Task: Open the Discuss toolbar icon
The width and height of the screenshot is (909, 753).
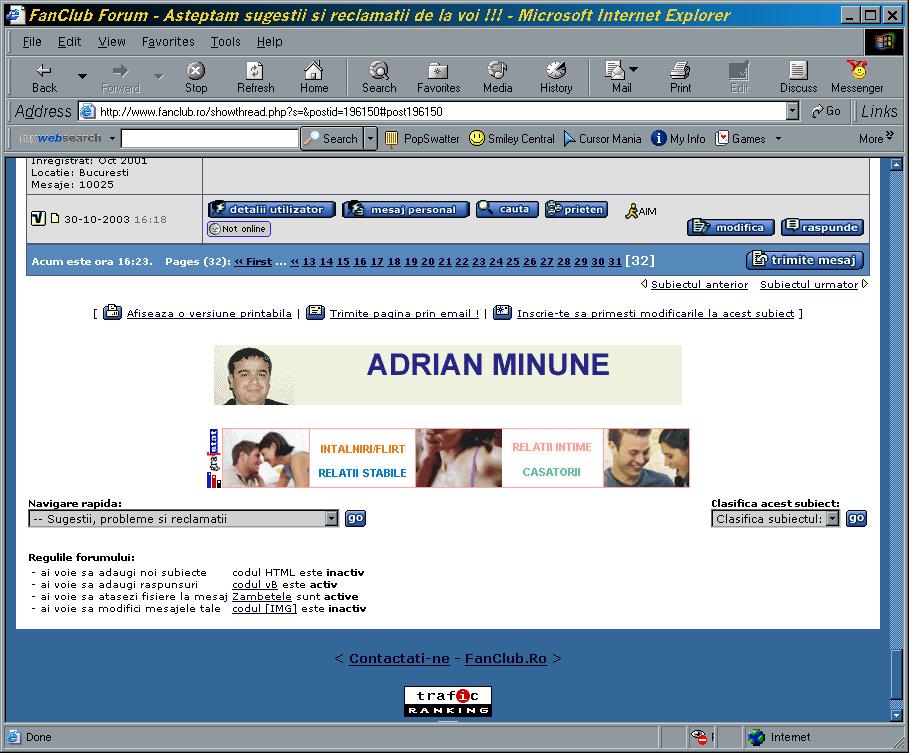Action: [x=798, y=78]
